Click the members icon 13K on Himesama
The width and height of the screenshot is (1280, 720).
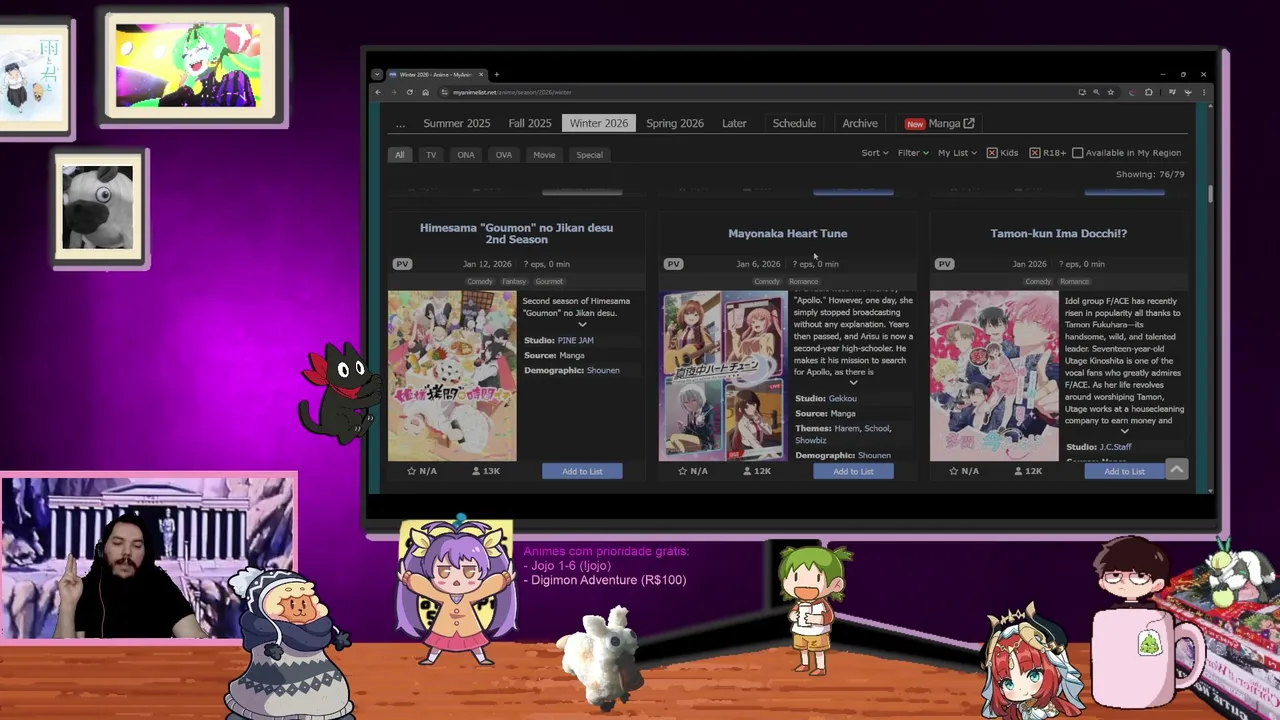[x=476, y=471]
